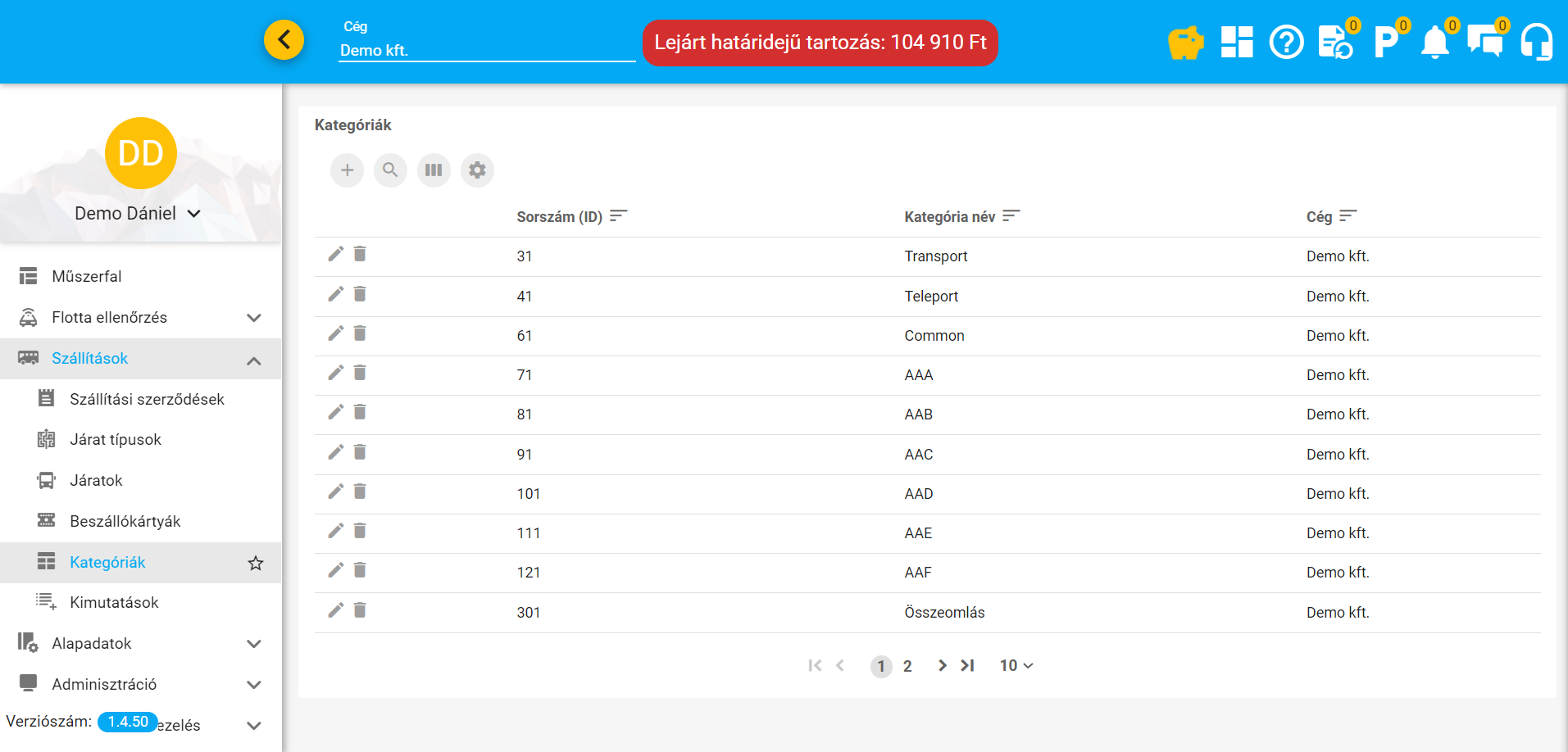This screenshot has width=1568, height=752.
Task: Click the add new category plus icon
Action: (347, 170)
